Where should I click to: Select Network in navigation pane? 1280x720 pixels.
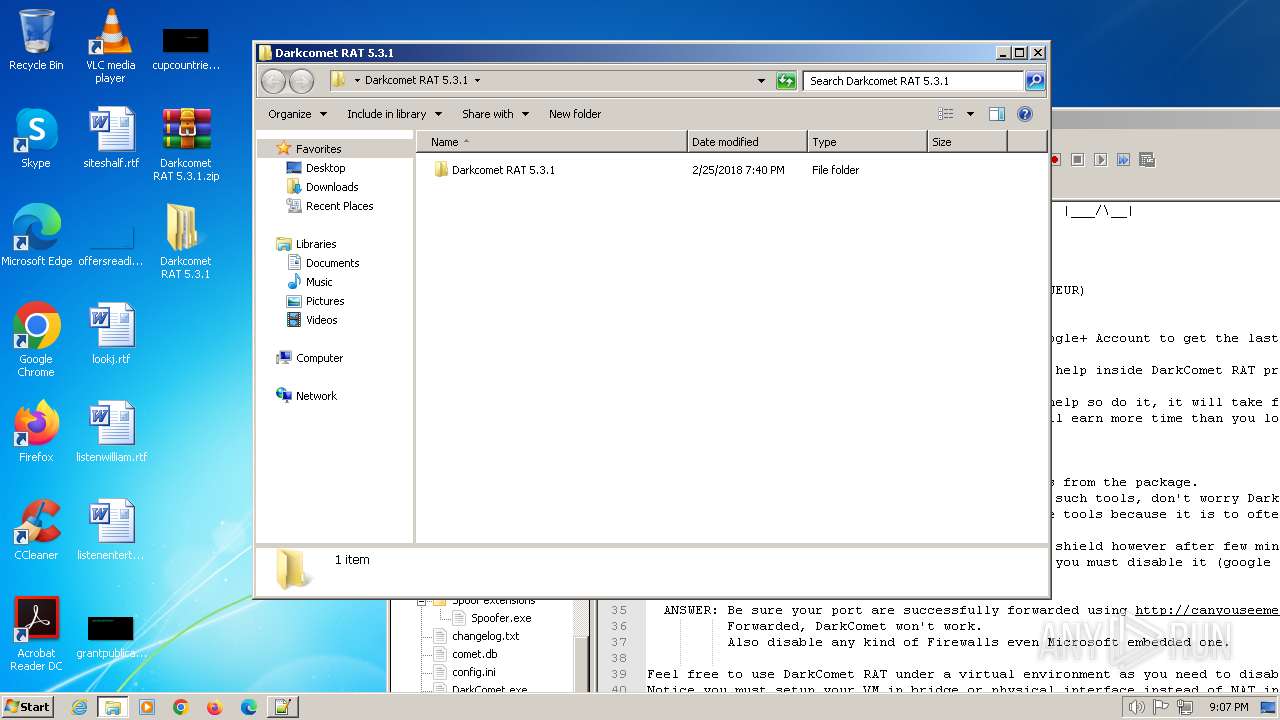coord(316,396)
